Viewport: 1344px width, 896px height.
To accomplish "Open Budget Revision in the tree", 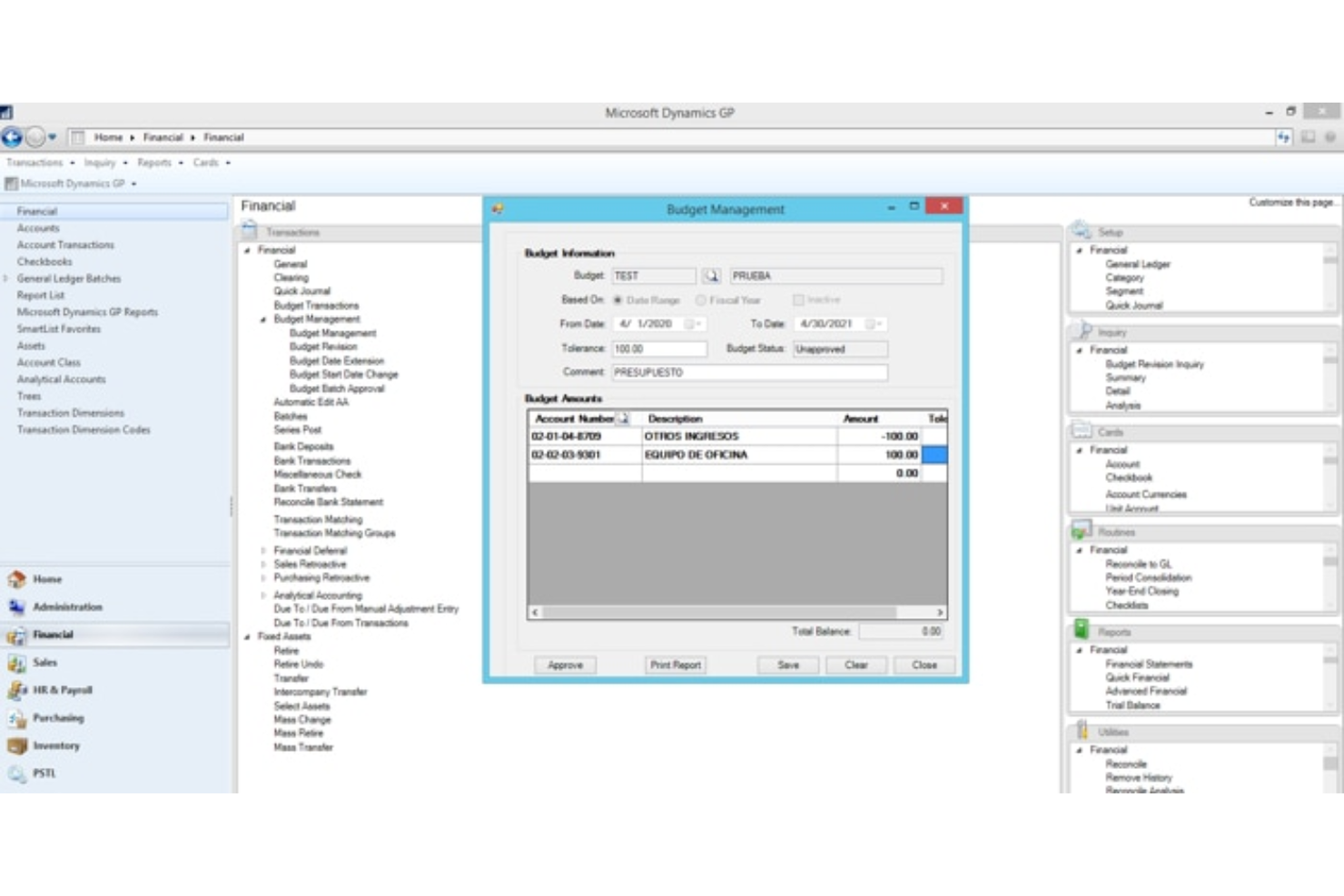I will 323,347.
